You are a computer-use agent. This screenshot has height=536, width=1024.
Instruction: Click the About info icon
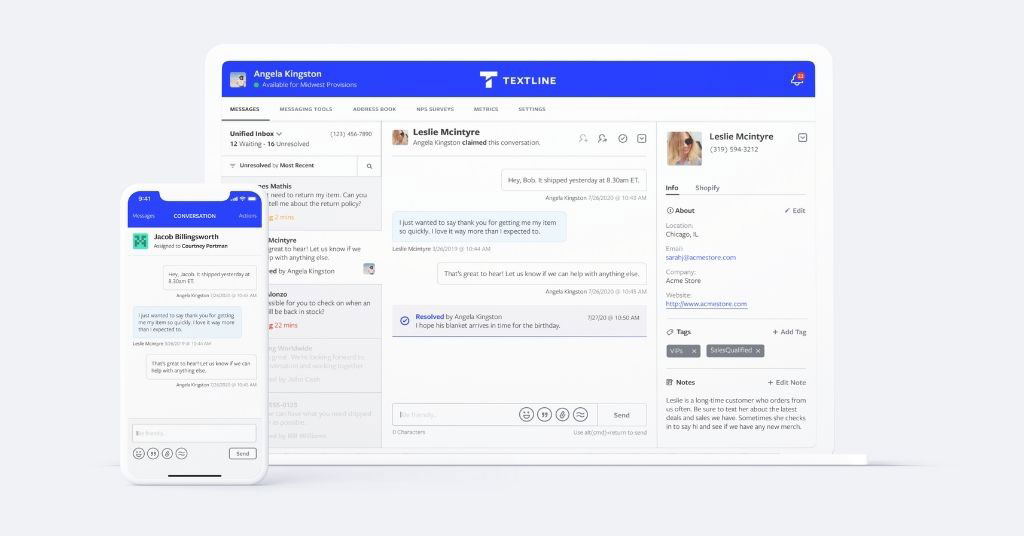pos(669,211)
